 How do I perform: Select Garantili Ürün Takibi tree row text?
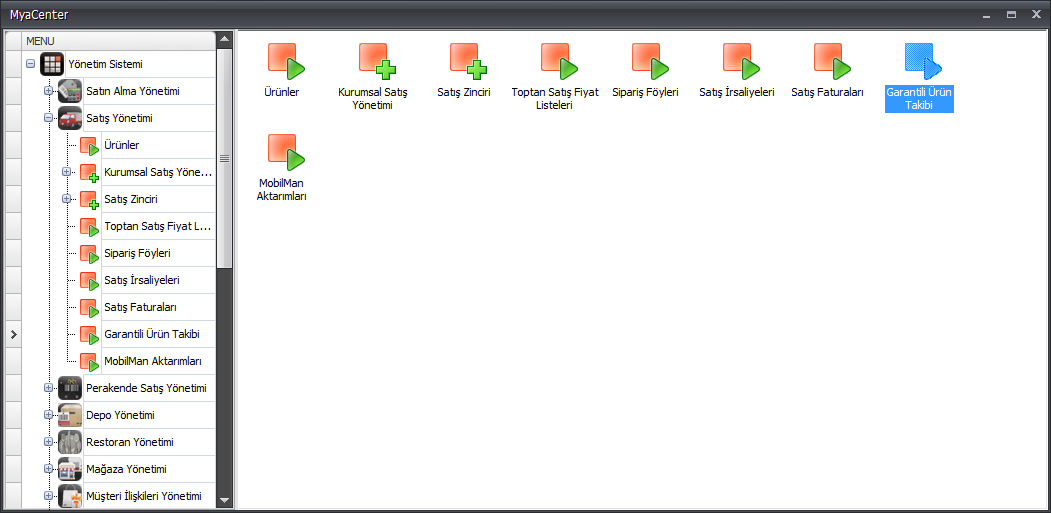pyautogui.click(x=152, y=334)
